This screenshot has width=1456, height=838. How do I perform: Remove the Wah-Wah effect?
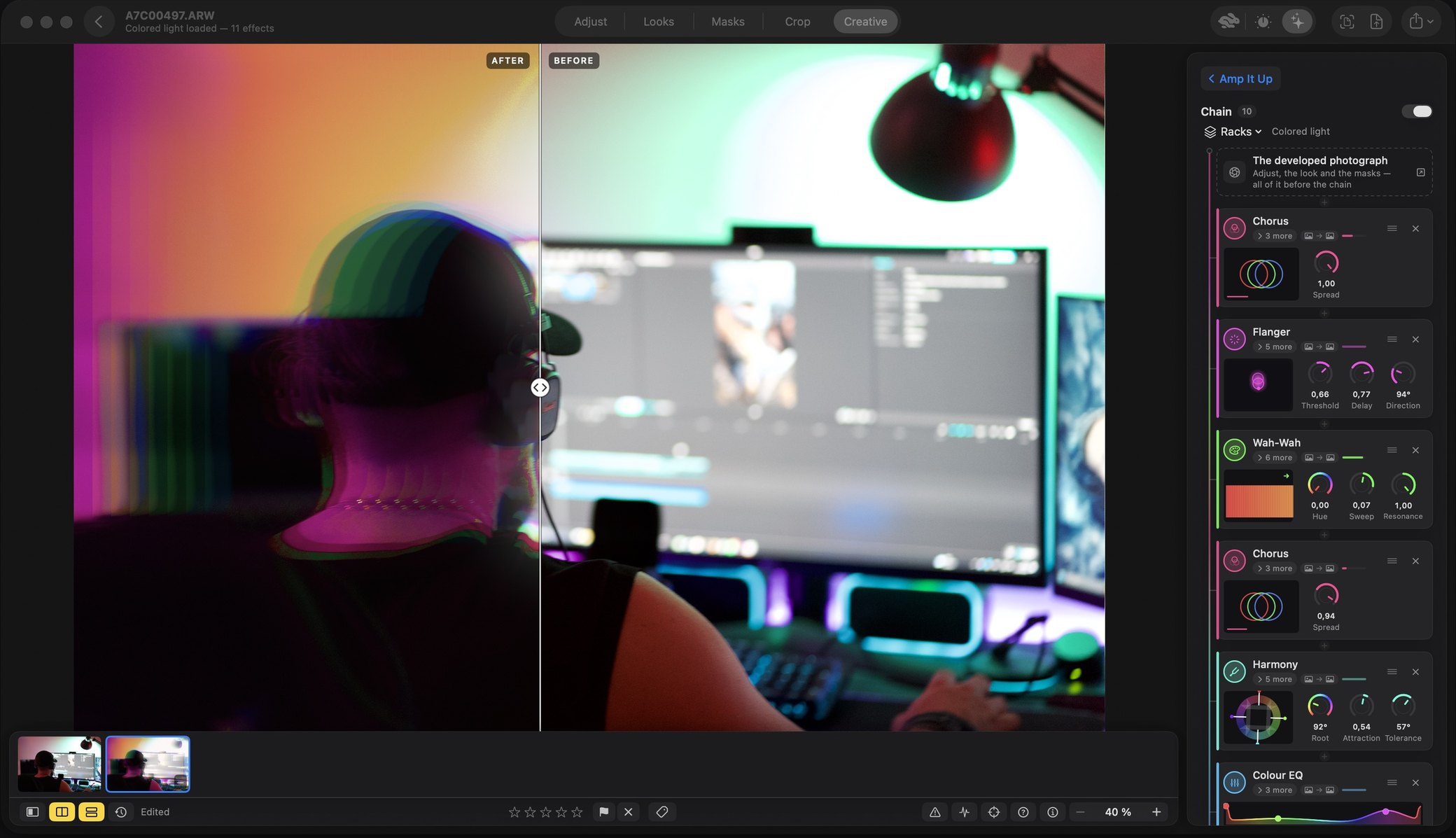click(x=1415, y=450)
